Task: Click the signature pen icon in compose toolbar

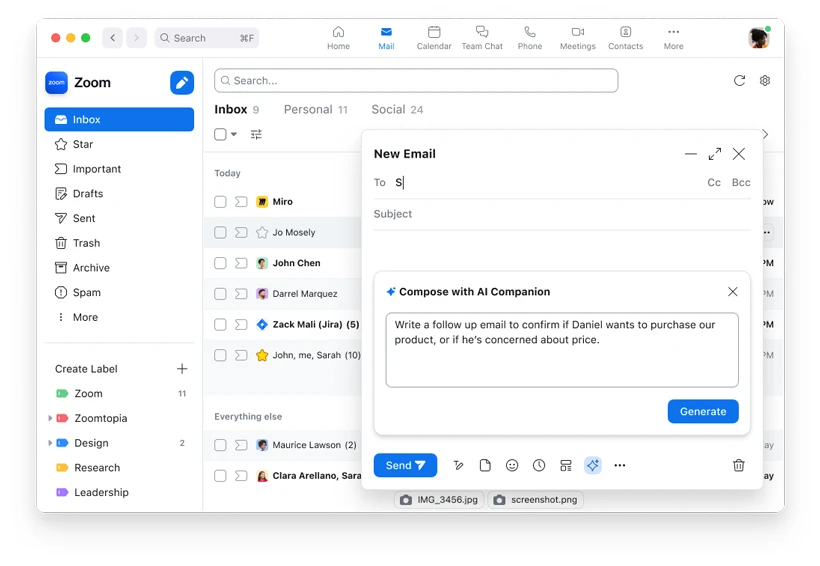Action: pyautogui.click(x=458, y=465)
